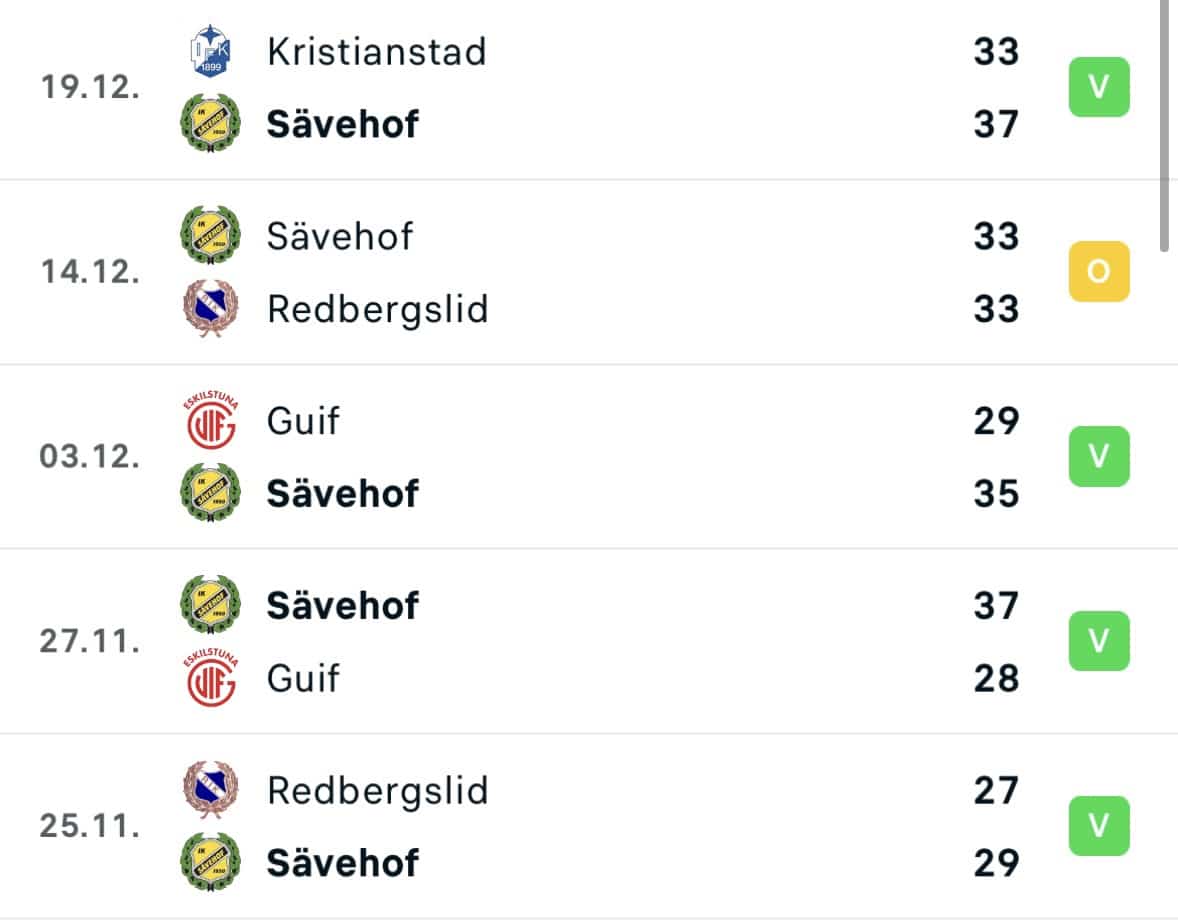The height and width of the screenshot is (922, 1178).
Task: Click the Sävehof logo in 14.12. match
Action: coord(210,235)
